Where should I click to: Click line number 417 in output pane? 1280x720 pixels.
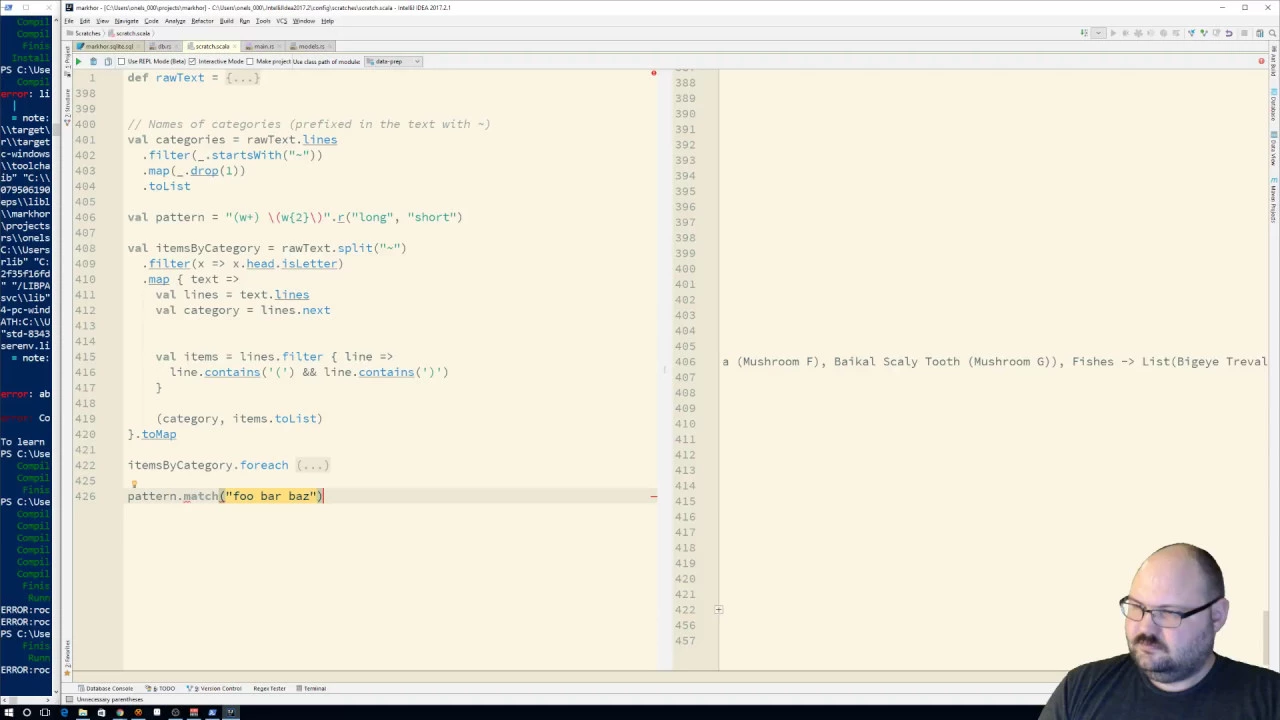685,532
